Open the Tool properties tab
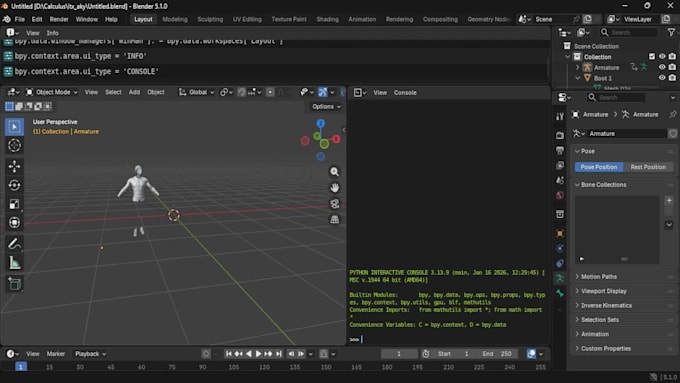Screen dimensions: 680x383 click(560, 116)
